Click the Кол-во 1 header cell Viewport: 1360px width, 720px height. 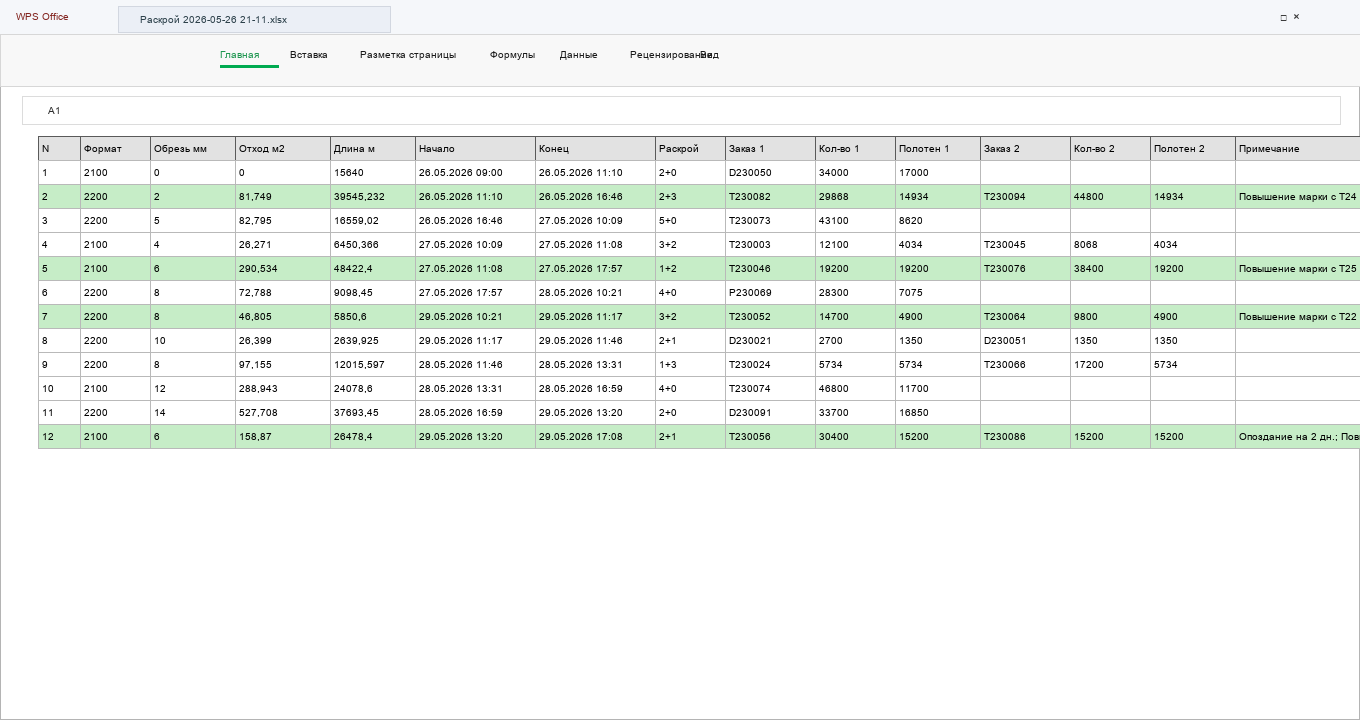(x=855, y=149)
